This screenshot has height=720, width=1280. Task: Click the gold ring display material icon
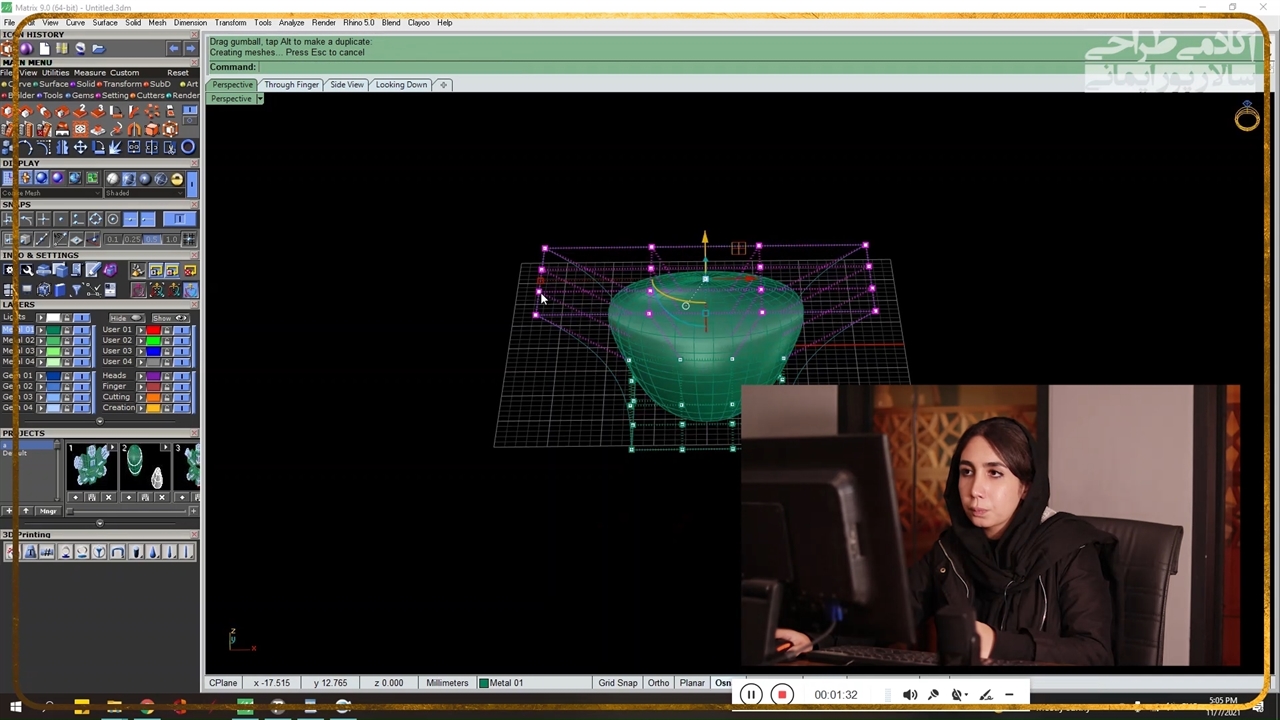[177, 179]
